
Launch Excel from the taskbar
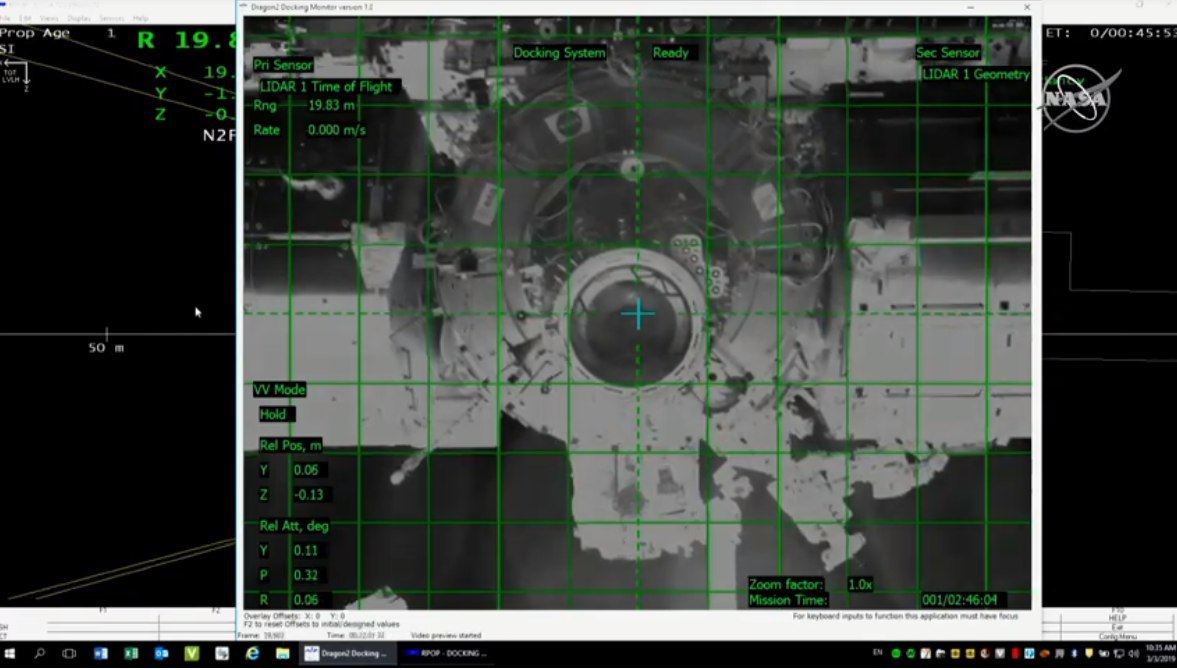click(130, 653)
